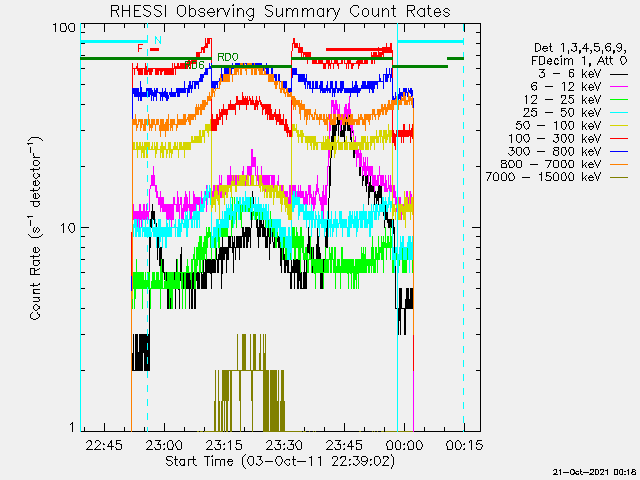The width and height of the screenshot is (640, 480).
Task: Click the '22:45' x-axis tick label
Action: point(104,445)
